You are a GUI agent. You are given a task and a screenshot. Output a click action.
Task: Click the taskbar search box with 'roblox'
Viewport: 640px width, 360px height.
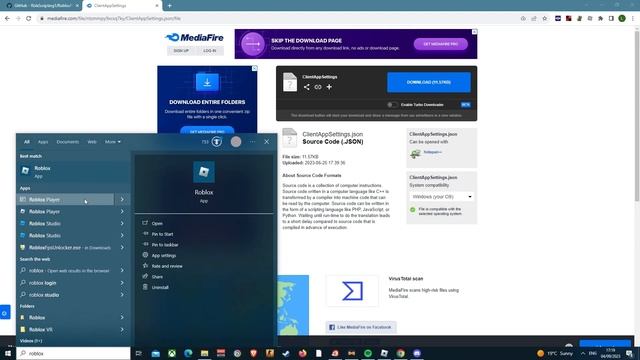click(73, 353)
